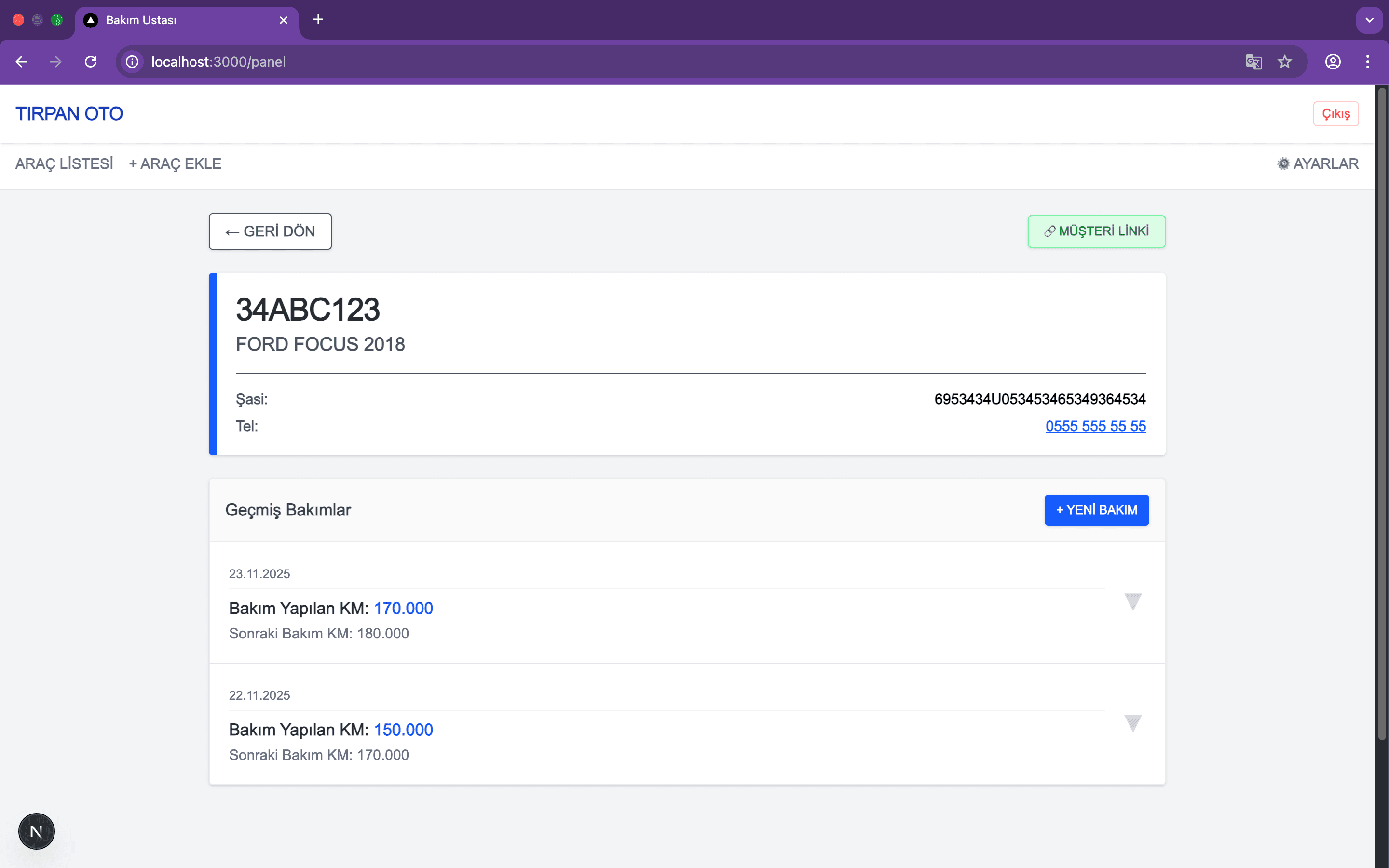Screen dimensions: 1389x868
Task: Open the Next.js dev tools badge
Action: 36,831
